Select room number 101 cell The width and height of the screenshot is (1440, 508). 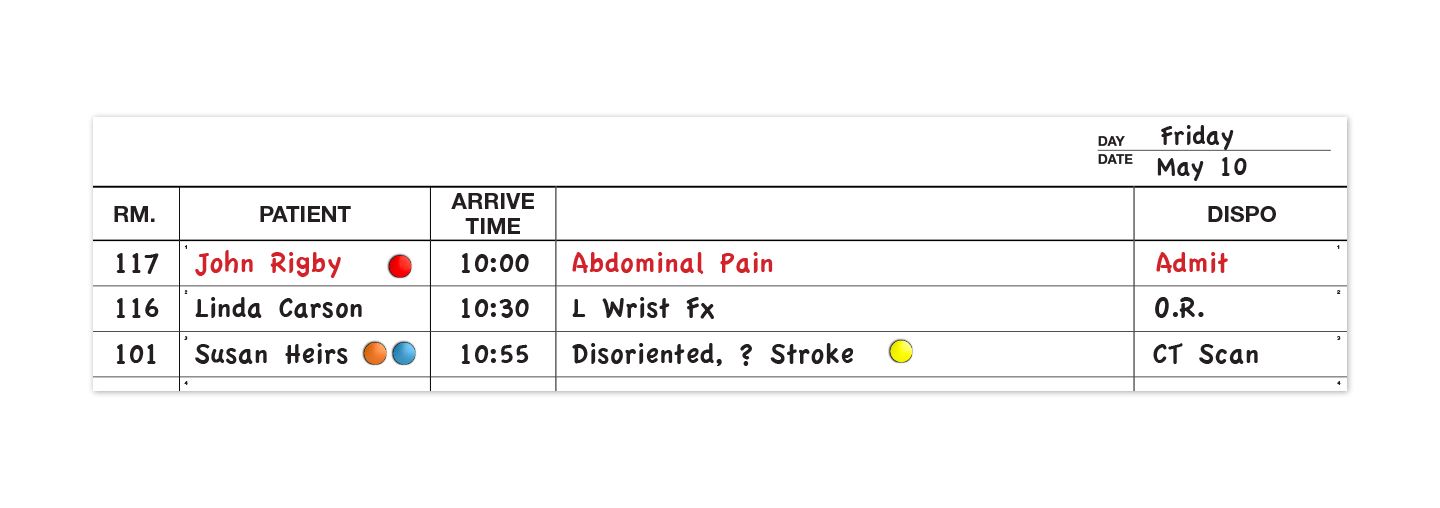[x=136, y=355]
